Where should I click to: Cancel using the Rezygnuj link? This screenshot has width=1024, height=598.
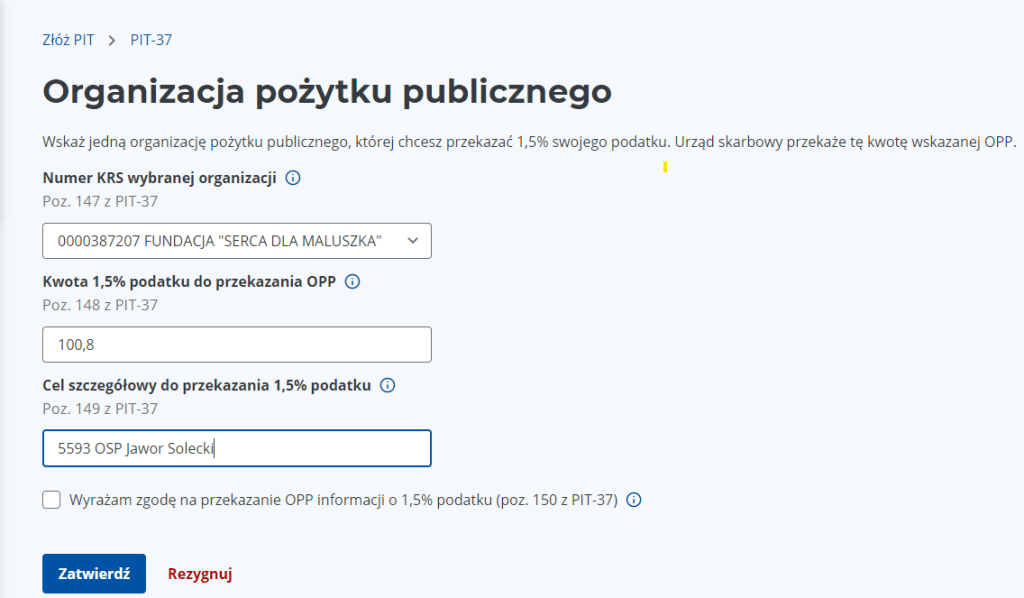[200, 574]
